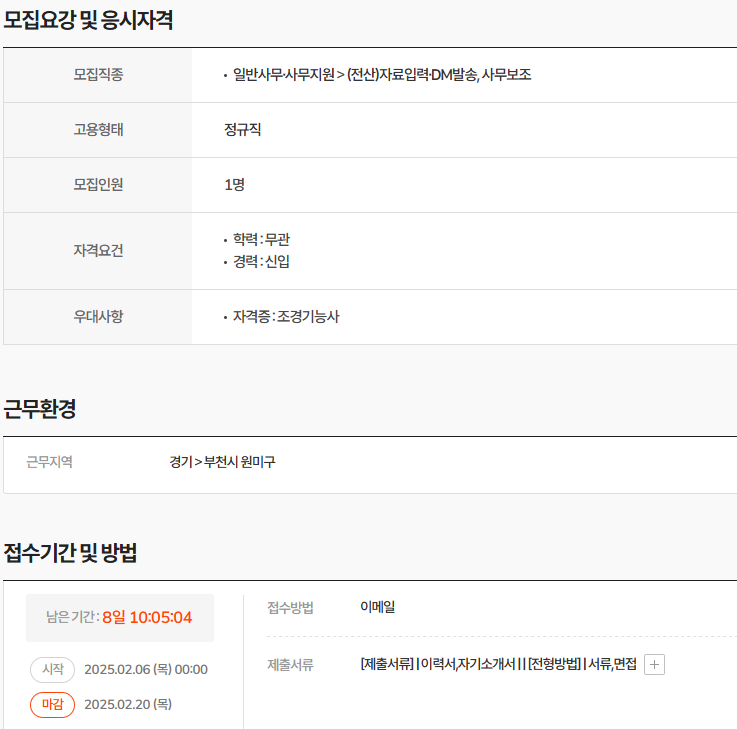Click the 제출서류 label
The image size is (737, 729).
(290, 665)
